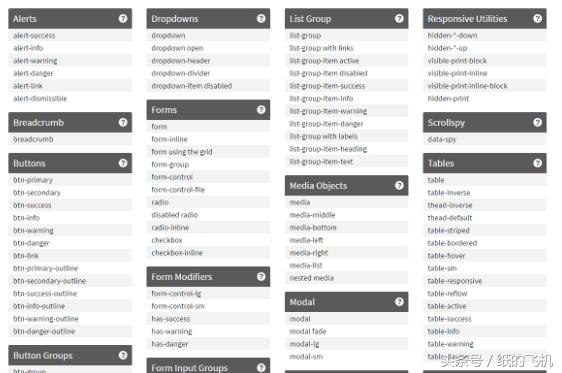The height and width of the screenshot is (373, 562).
Task: Open the Scrollspy help icon
Action: coord(537,123)
